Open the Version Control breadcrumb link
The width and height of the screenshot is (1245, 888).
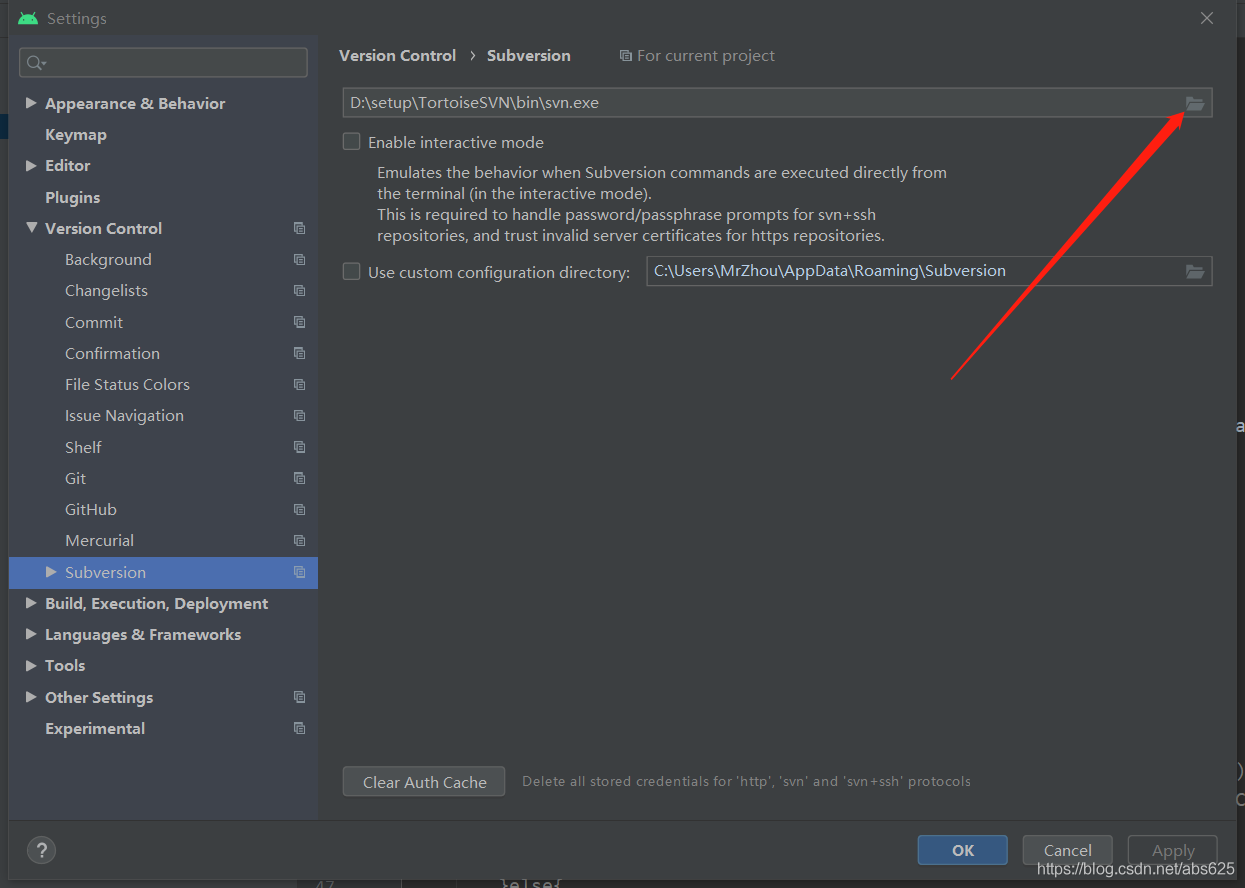point(397,55)
